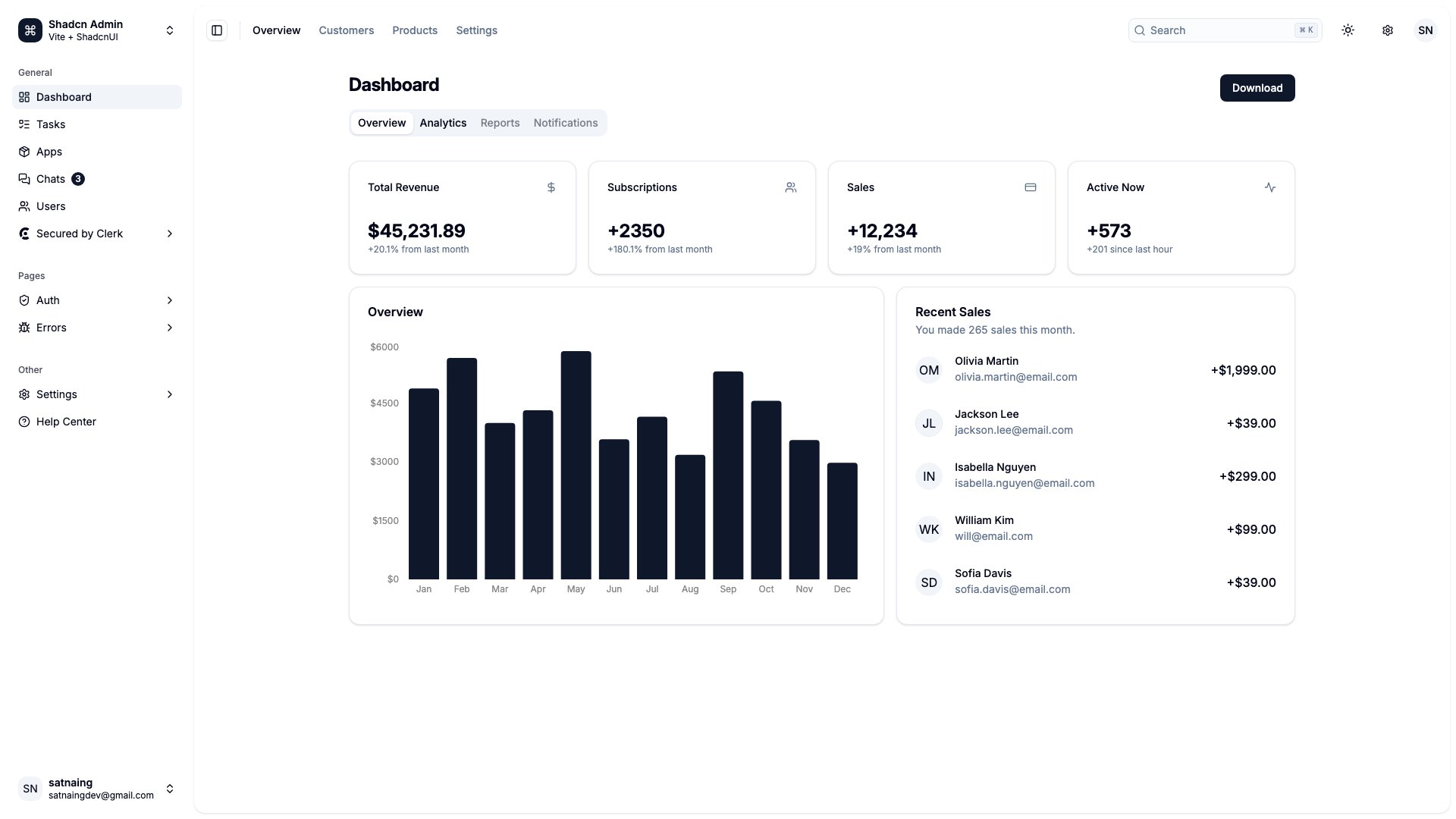Toggle the sidebar collapse icon
This screenshot has width=1456, height=819.
217,30
